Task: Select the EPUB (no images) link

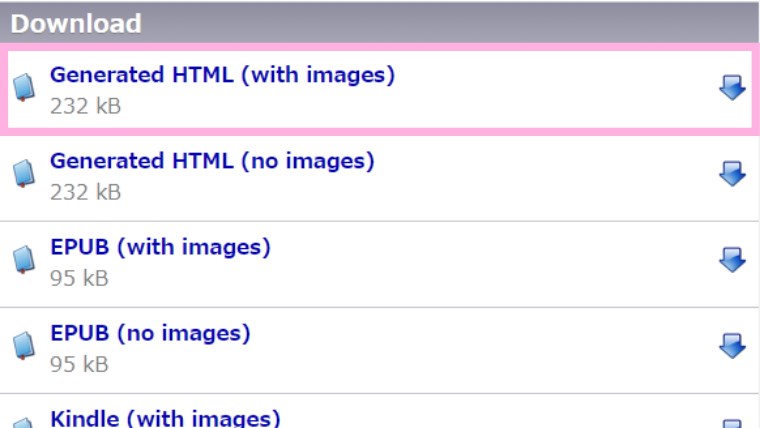Action: 150,333
